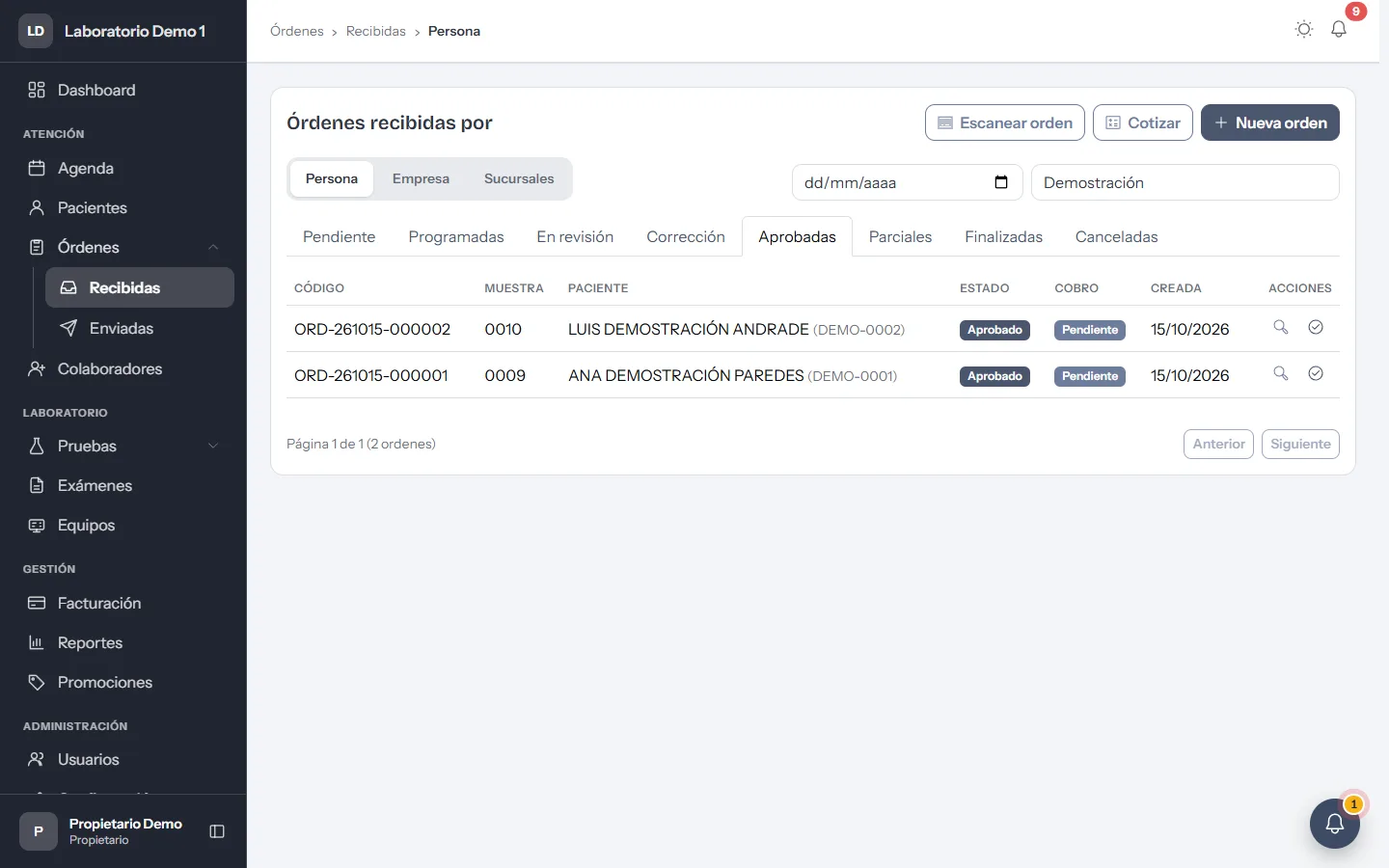Open the Parciales tab

[900, 236]
